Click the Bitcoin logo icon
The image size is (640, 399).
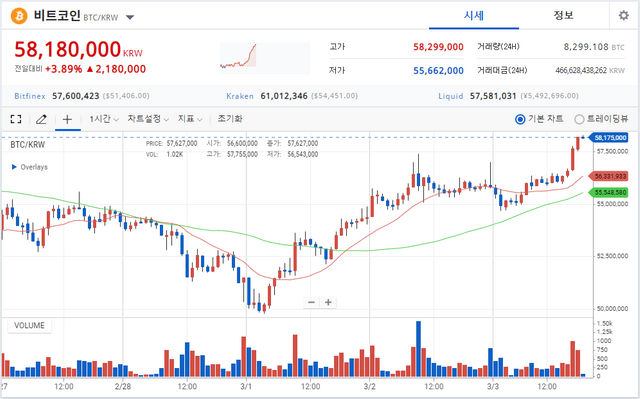click(x=19, y=16)
